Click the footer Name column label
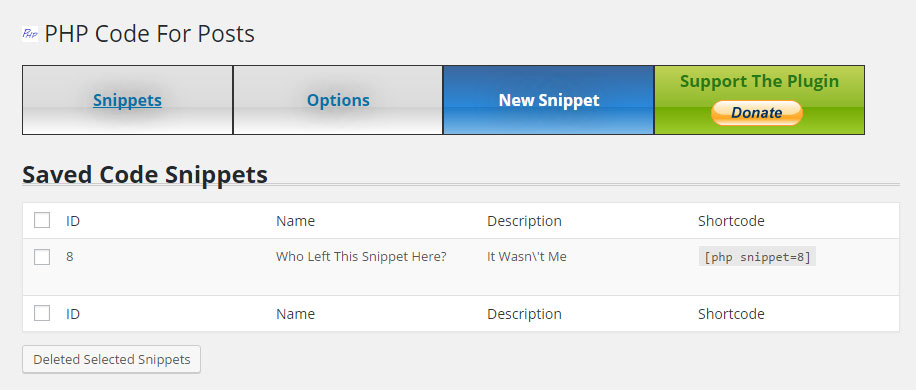 point(296,314)
